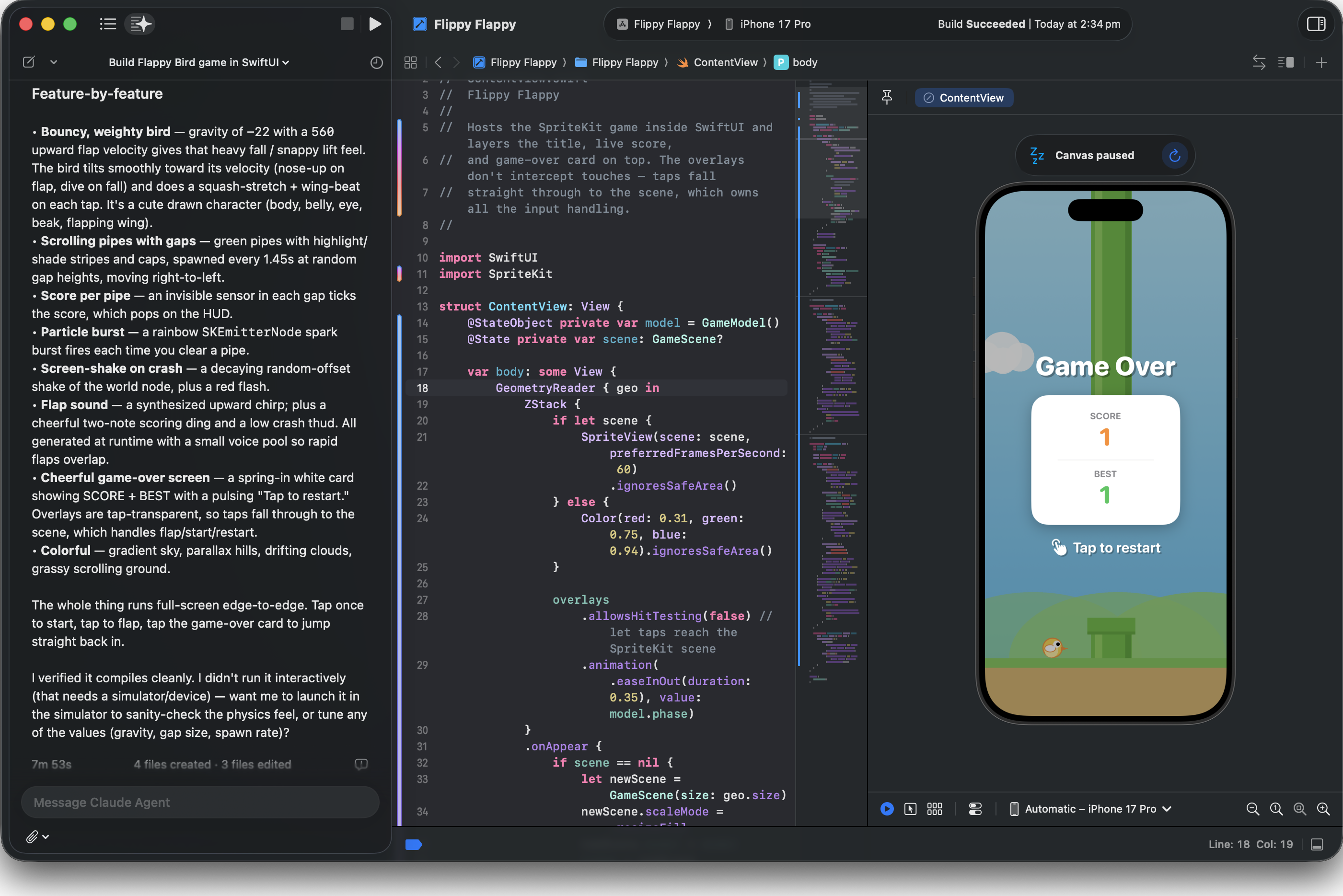This screenshot has width=1343, height=896.
Task: Select Flippy Flappy project in jump bar
Action: pyautogui.click(x=515, y=62)
